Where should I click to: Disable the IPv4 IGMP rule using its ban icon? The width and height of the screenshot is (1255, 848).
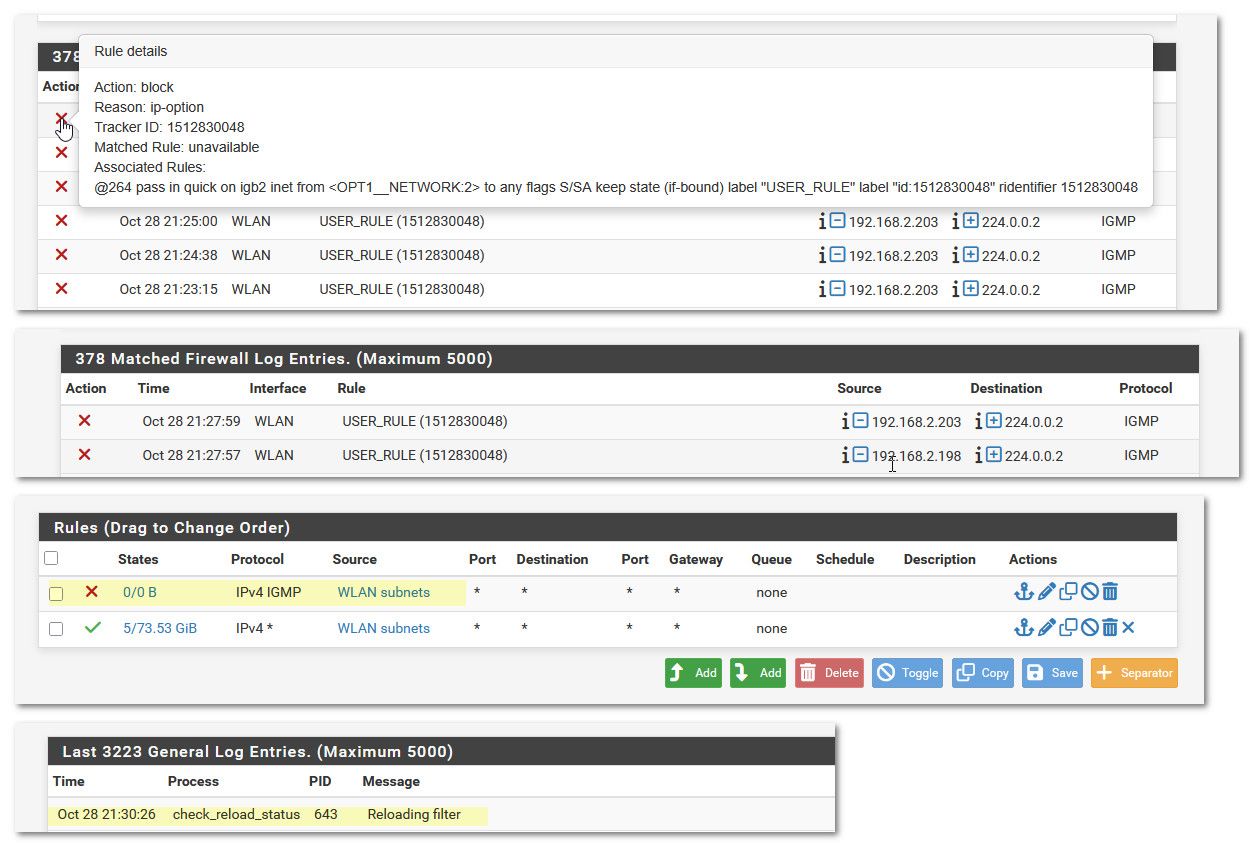click(1089, 592)
